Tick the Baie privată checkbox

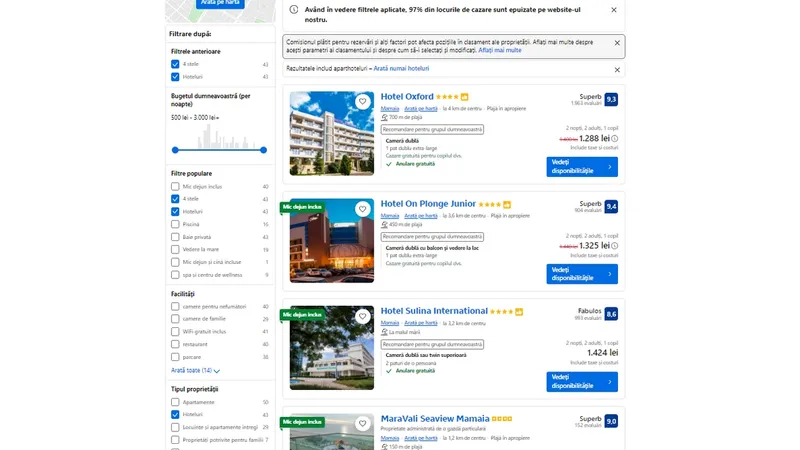pyautogui.click(x=175, y=237)
